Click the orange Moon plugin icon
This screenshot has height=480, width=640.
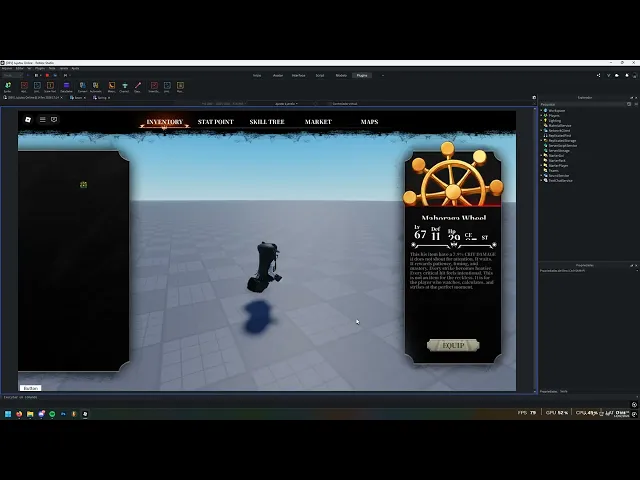(x=111, y=85)
